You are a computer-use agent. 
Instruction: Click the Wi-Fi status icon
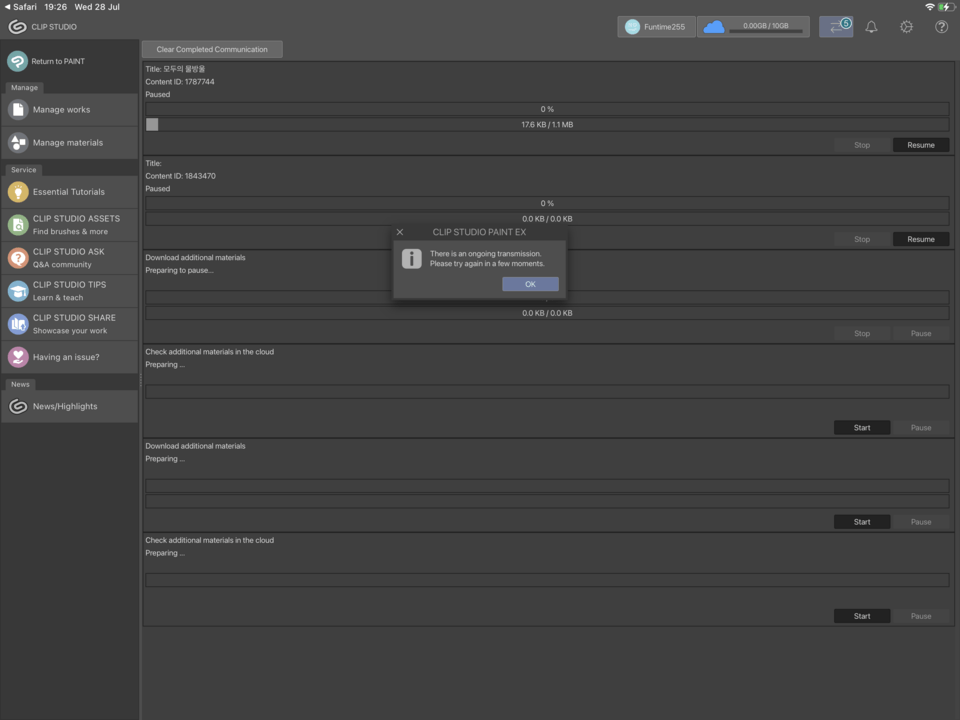point(929,7)
